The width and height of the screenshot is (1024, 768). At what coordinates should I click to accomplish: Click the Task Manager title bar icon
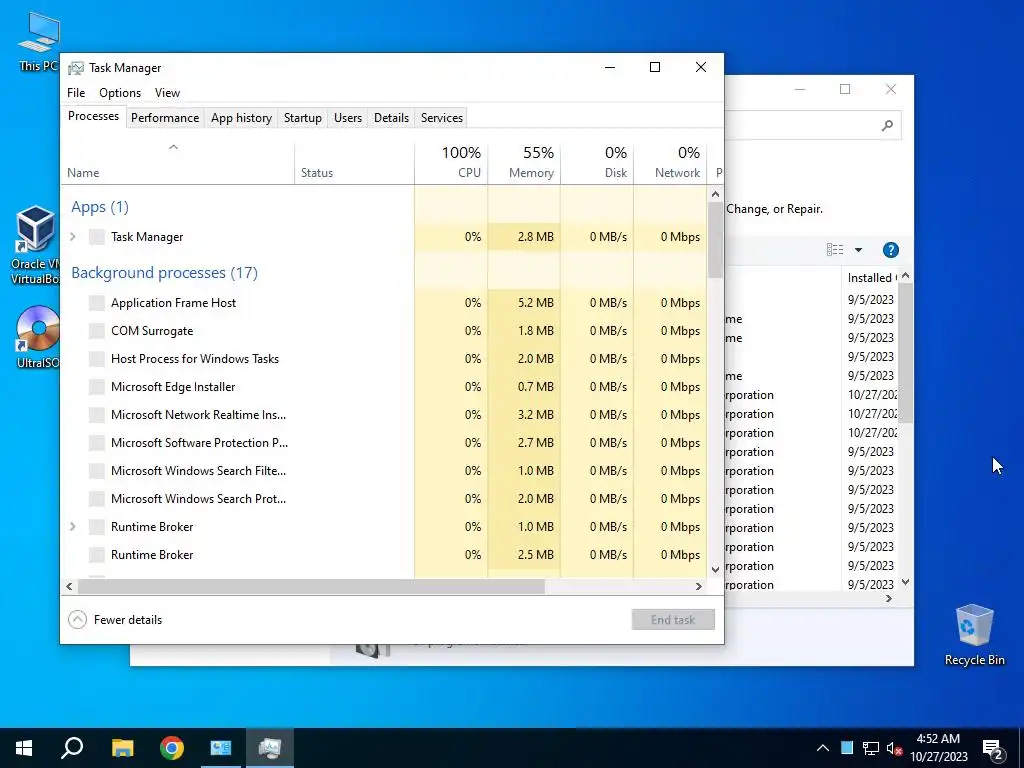click(76, 68)
